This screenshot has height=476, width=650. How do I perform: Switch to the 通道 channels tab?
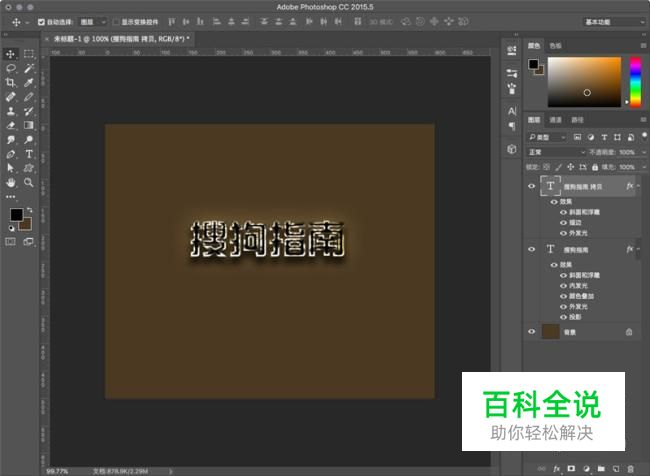click(555, 120)
